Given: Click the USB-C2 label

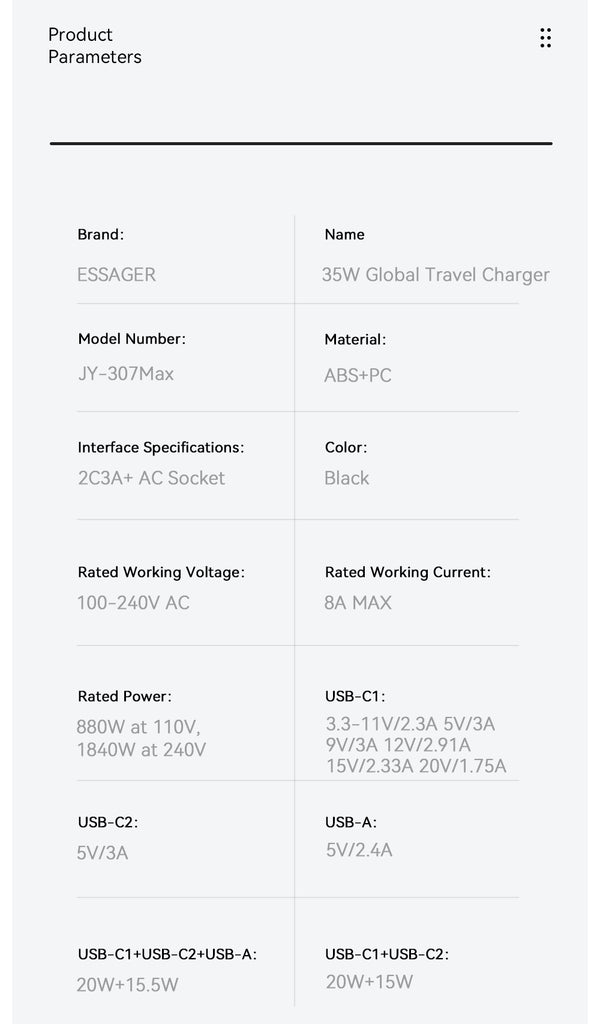Looking at the screenshot, I should [107, 822].
